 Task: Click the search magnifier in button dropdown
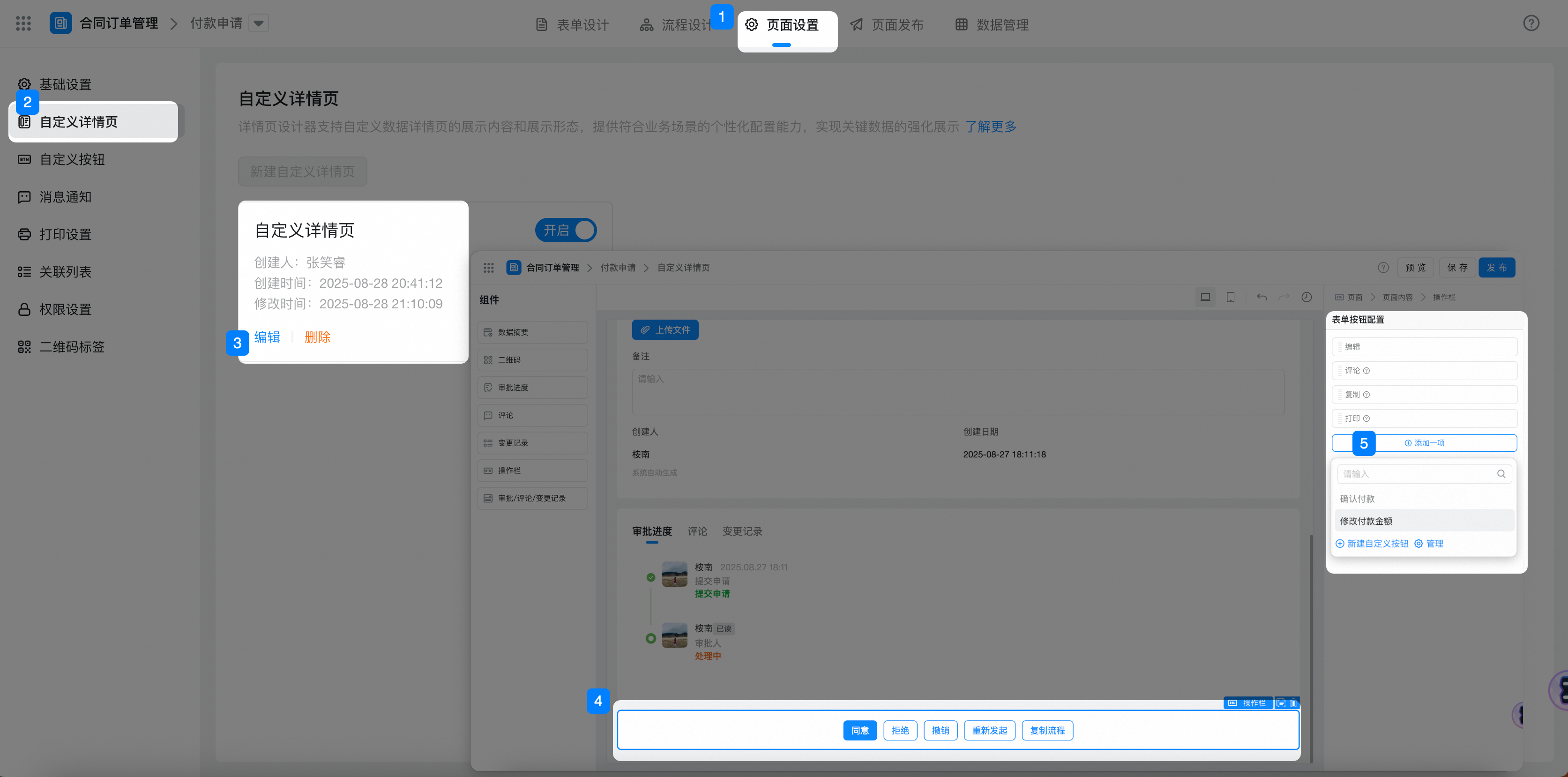pyautogui.click(x=1501, y=474)
